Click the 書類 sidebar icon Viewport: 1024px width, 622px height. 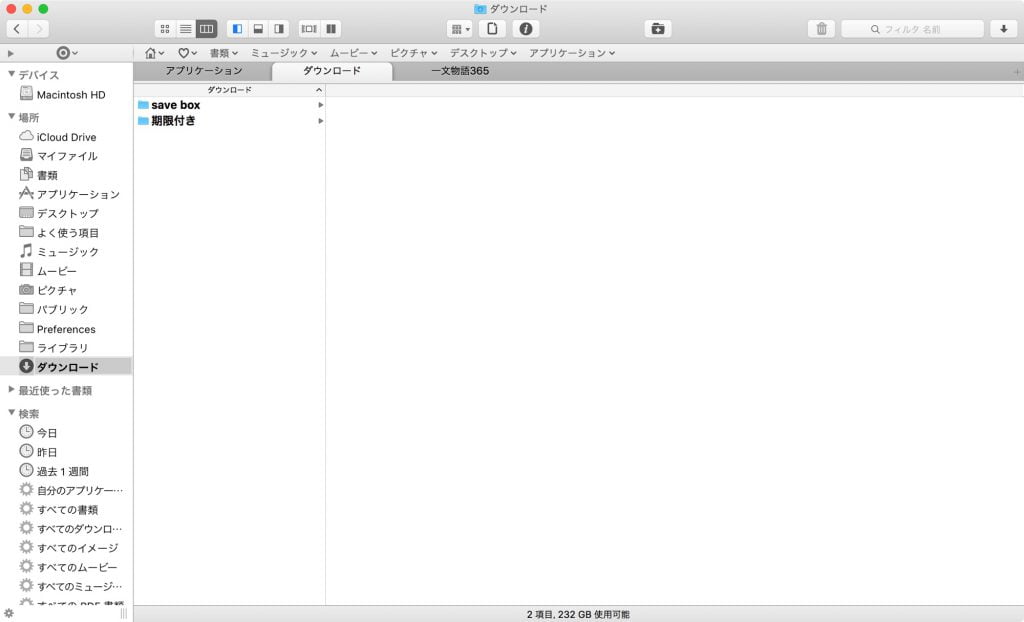26,174
